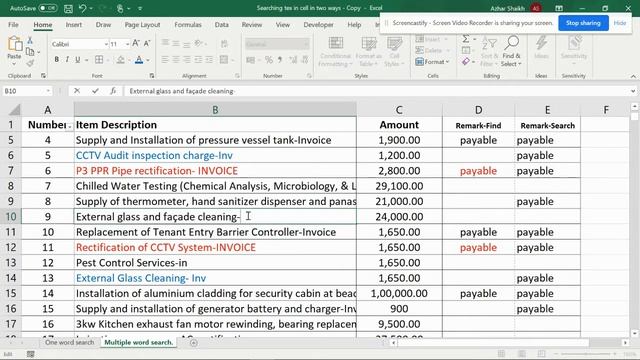Open the font size 11 dropdown
The width and height of the screenshot is (640, 360).
pos(127,44)
